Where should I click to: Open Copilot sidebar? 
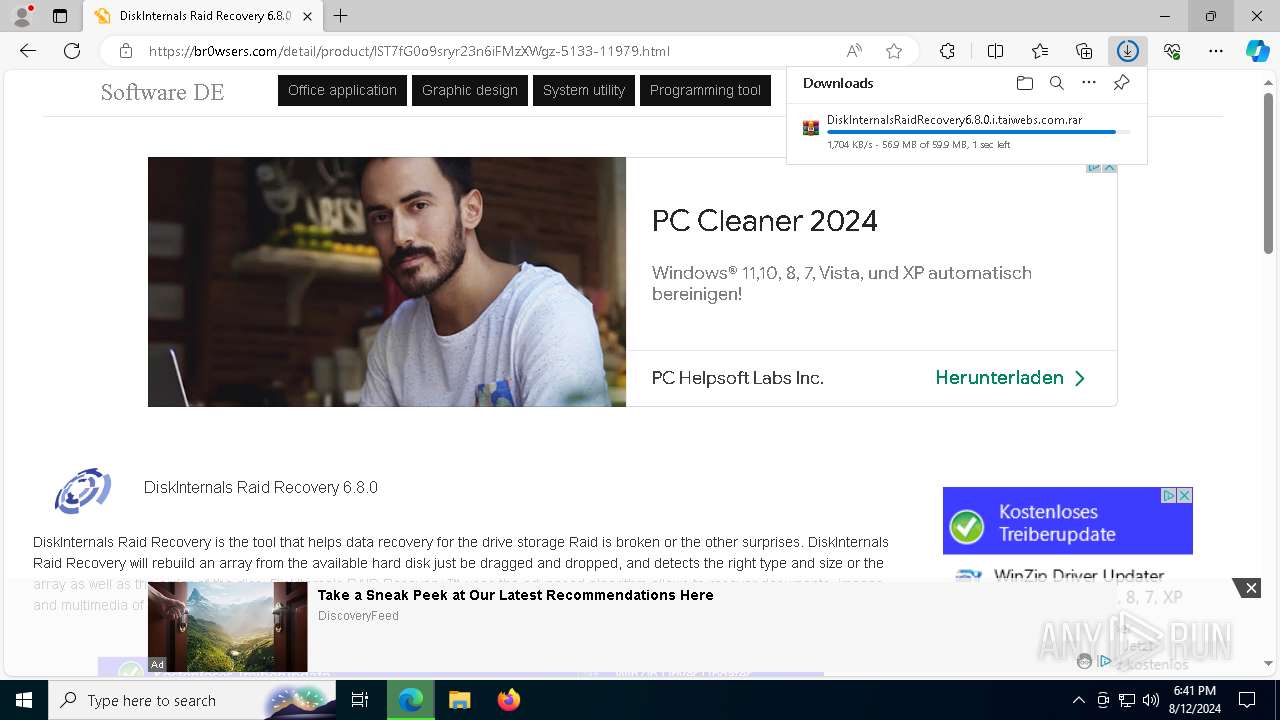point(1258,51)
